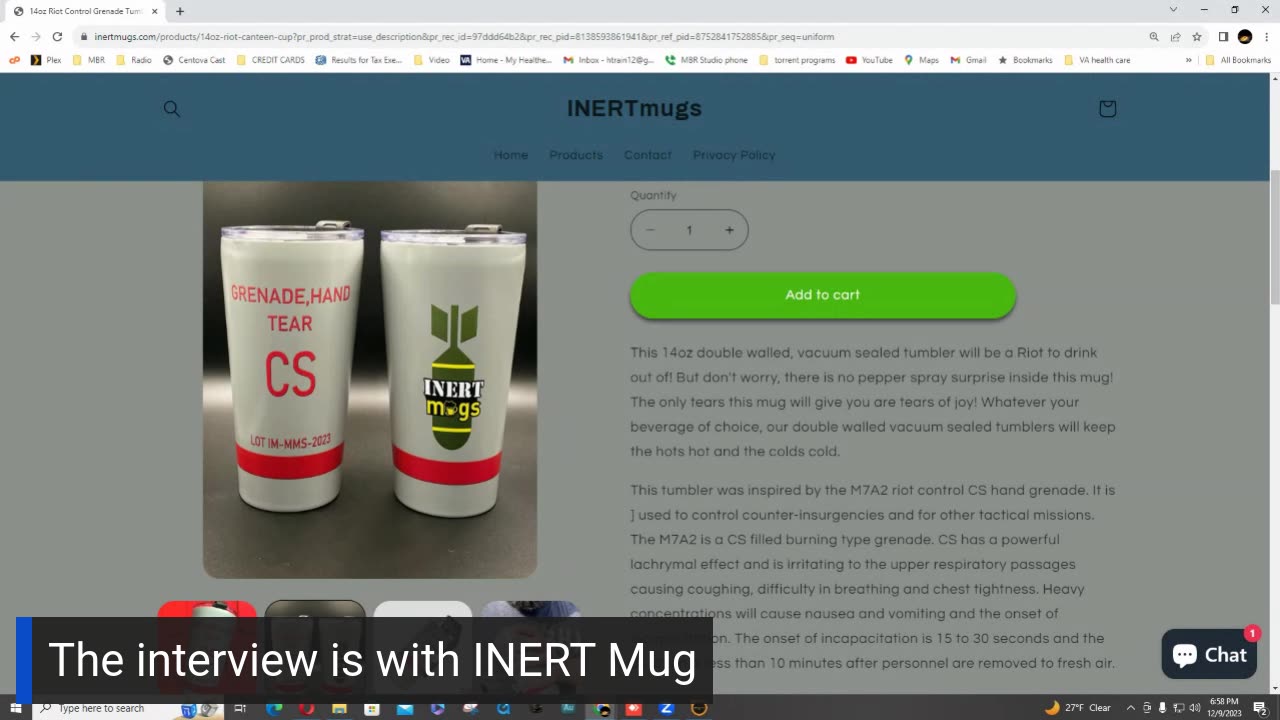
Task: Open the clock showing 6:58 PM
Action: click(1224, 708)
